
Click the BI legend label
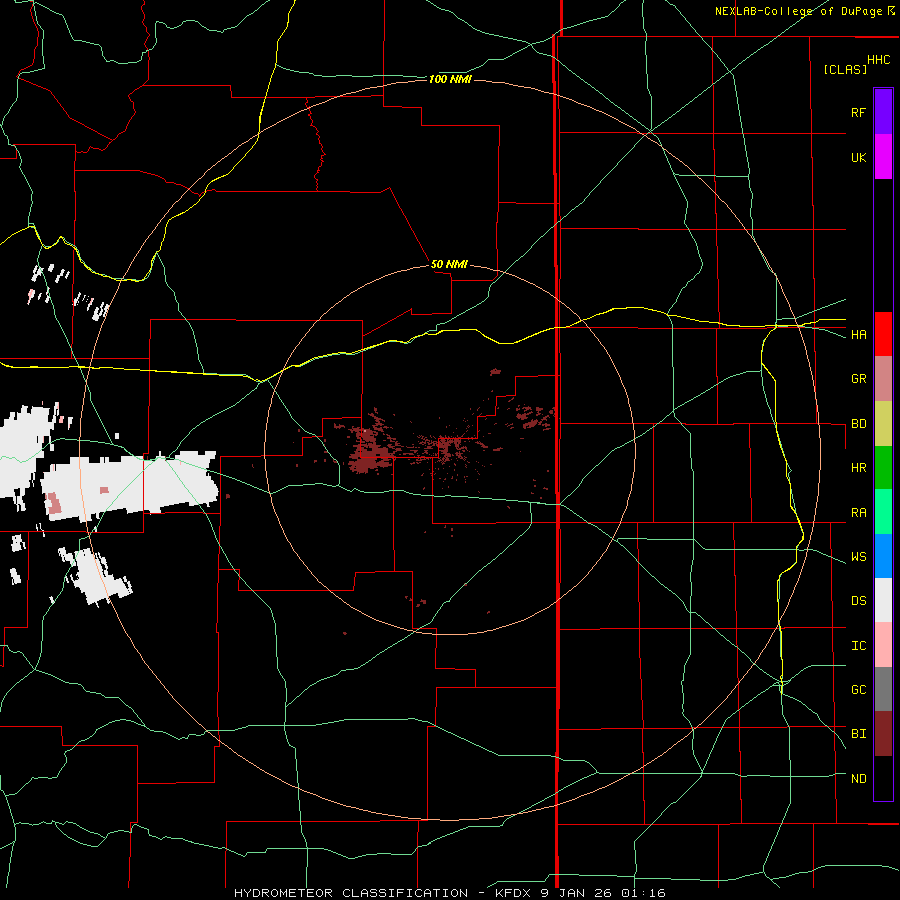coord(858,734)
